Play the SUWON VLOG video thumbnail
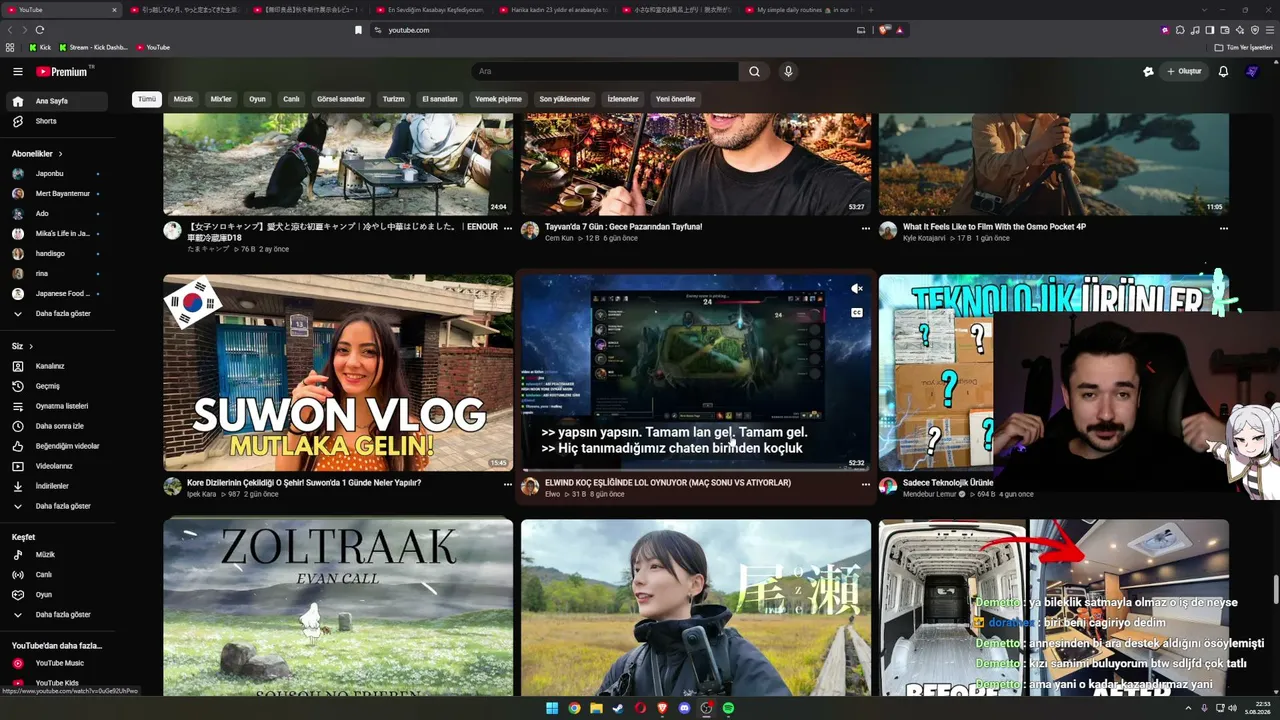The image size is (1280, 720). (x=338, y=372)
